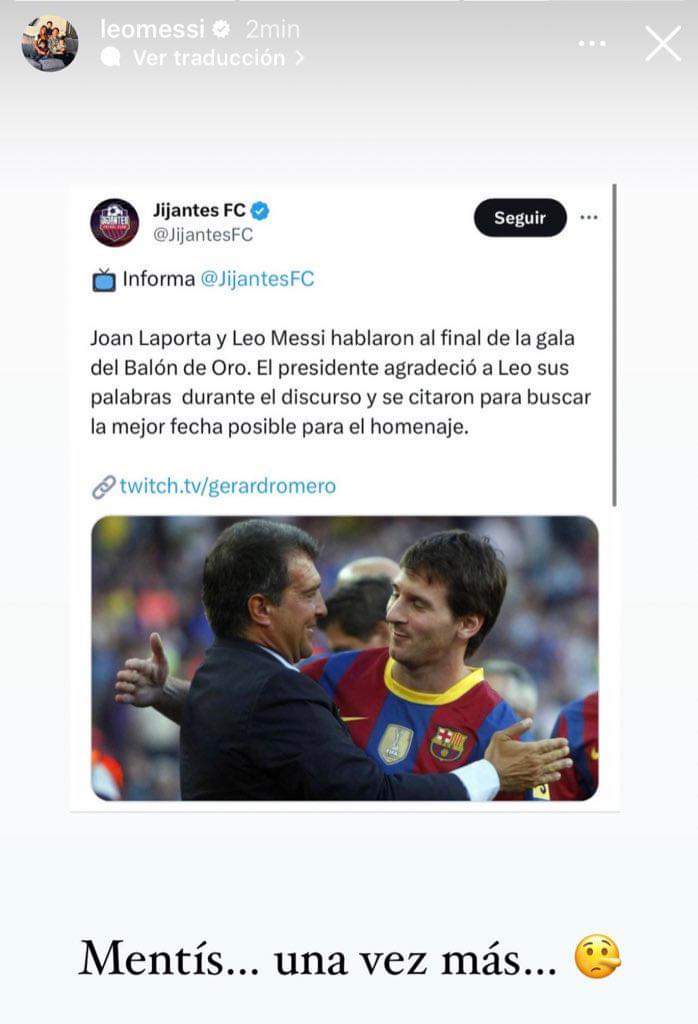Image resolution: width=698 pixels, height=1024 pixels.
Task: Click the Jijantes FC logo avatar
Action: [x=114, y=223]
